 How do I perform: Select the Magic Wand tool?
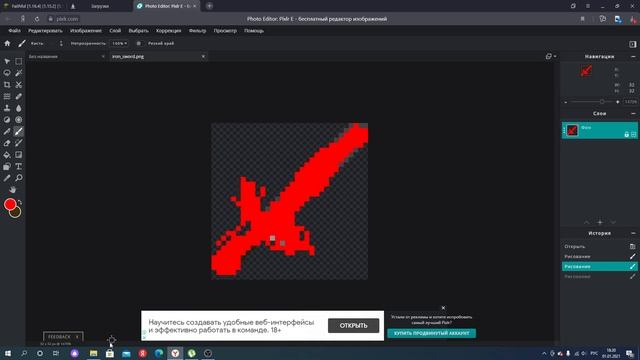point(19,73)
